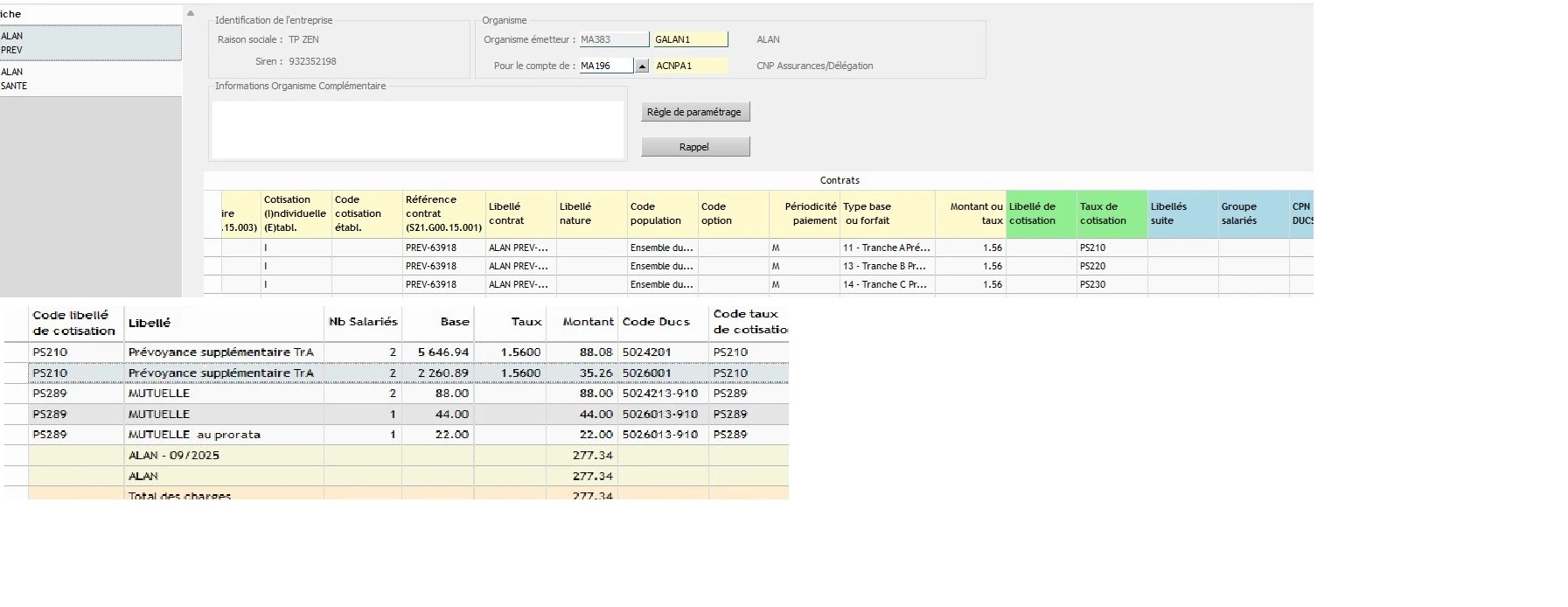
Task: Focus the MA196 combo box field
Action: pos(605,66)
